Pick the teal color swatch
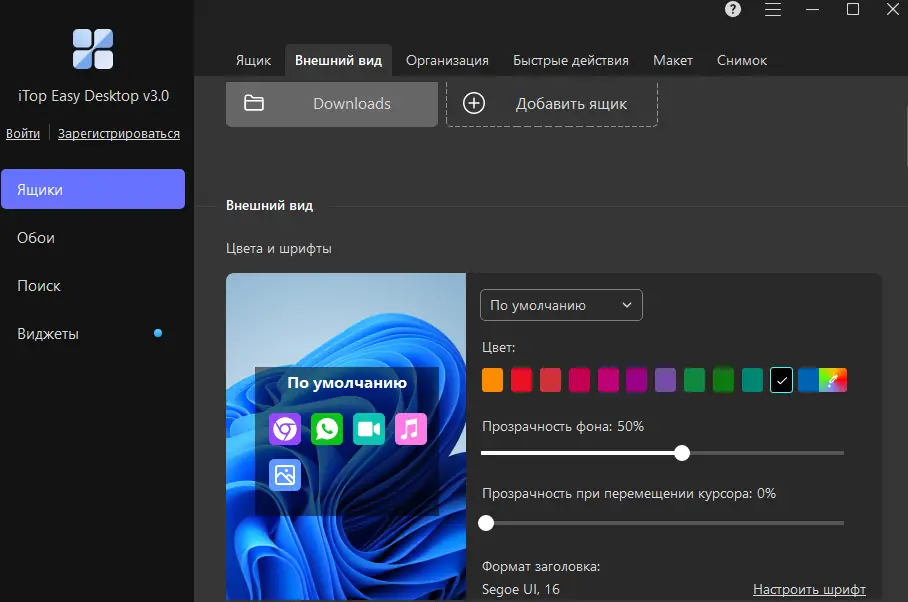Viewport: 908px width, 602px height. click(x=752, y=380)
